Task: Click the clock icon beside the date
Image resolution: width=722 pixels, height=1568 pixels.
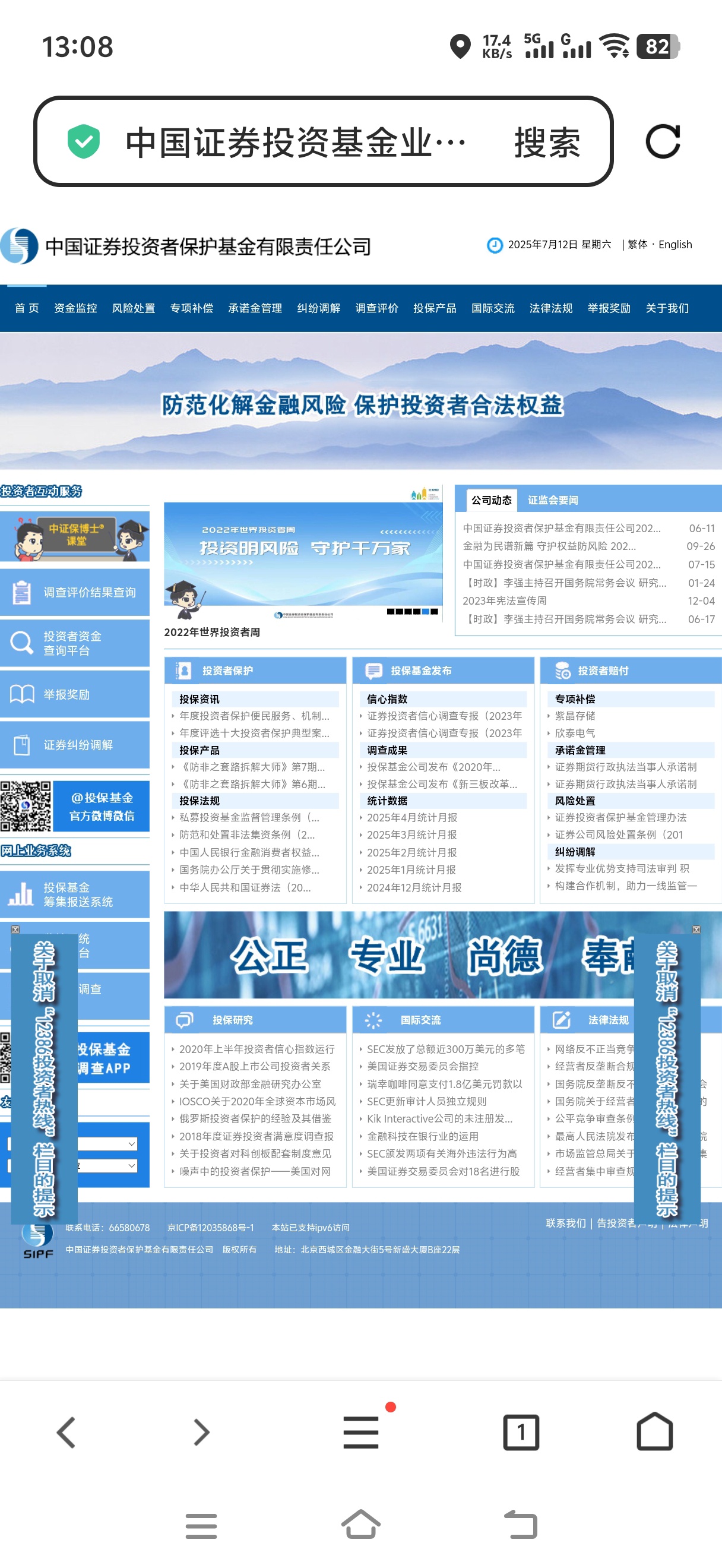Action: [495, 245]
